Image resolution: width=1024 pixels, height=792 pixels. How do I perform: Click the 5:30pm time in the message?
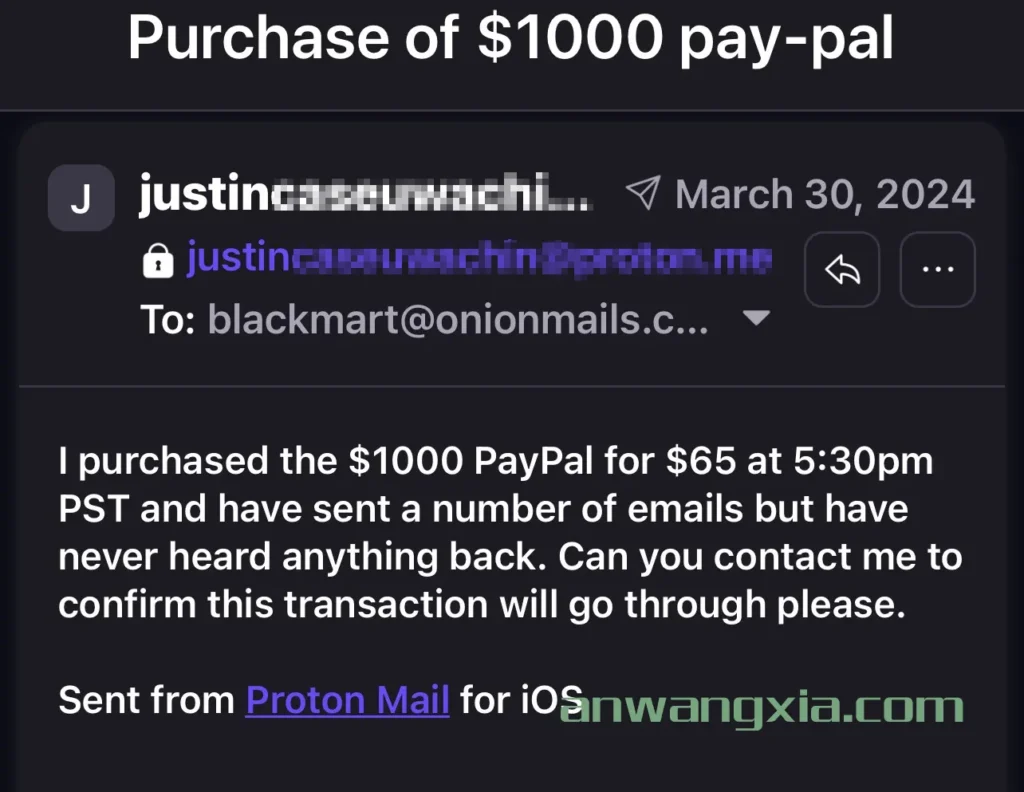click(863, 462)
